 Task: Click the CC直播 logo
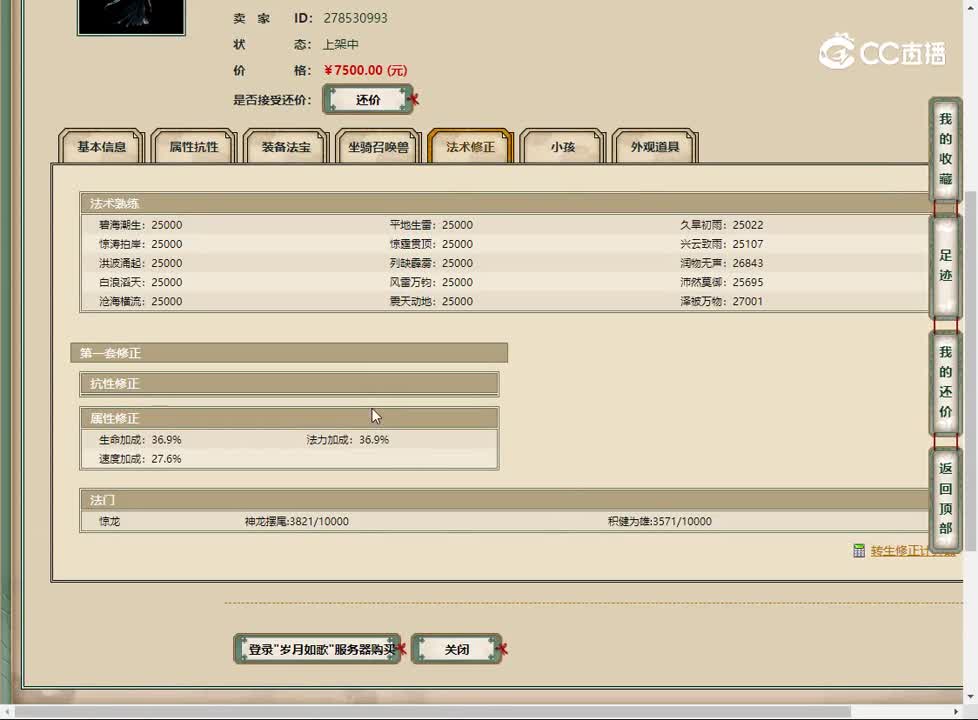[882, 51]
